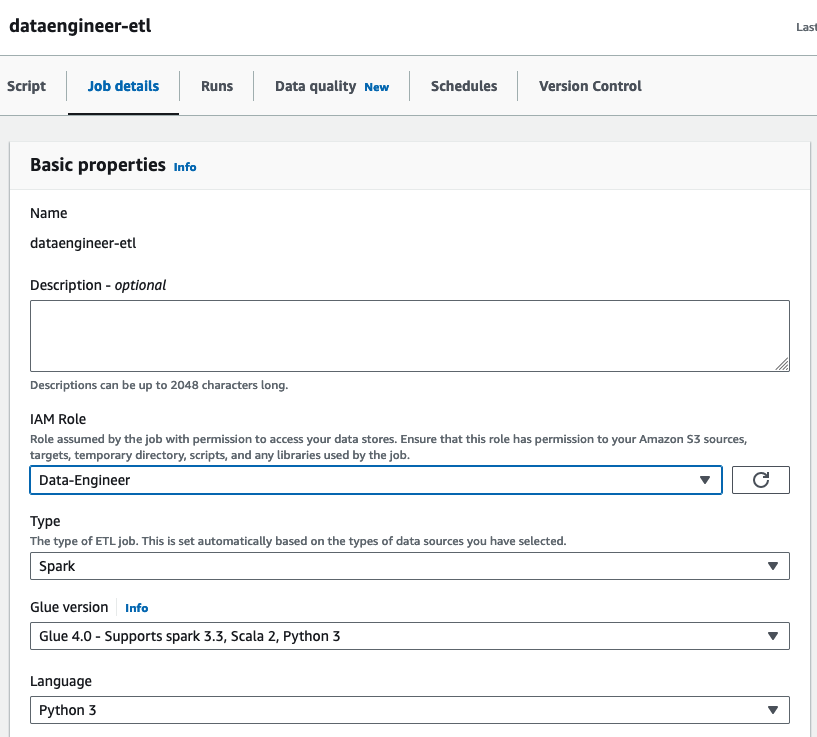817x737 pixels.
Task: Open the Glue version dropdown
Action: pyautogui.click(x=409, y=636)
